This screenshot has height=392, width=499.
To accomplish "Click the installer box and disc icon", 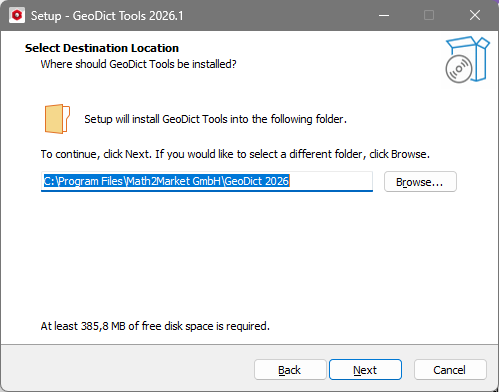I will click(x=468, y=60).
